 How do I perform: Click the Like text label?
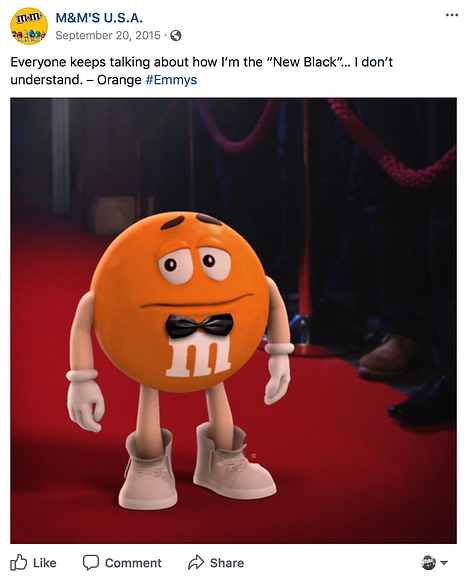coord(45,563)
